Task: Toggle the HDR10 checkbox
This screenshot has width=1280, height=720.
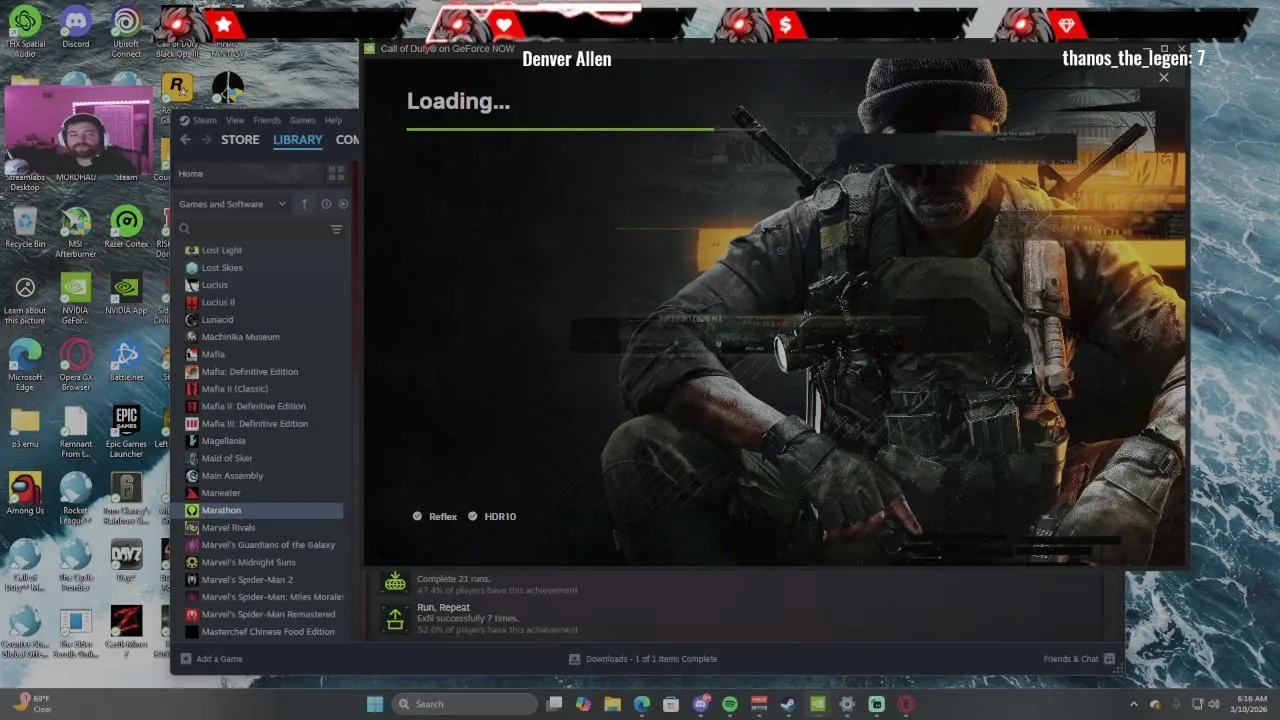Action: click(x=473, y=516)
